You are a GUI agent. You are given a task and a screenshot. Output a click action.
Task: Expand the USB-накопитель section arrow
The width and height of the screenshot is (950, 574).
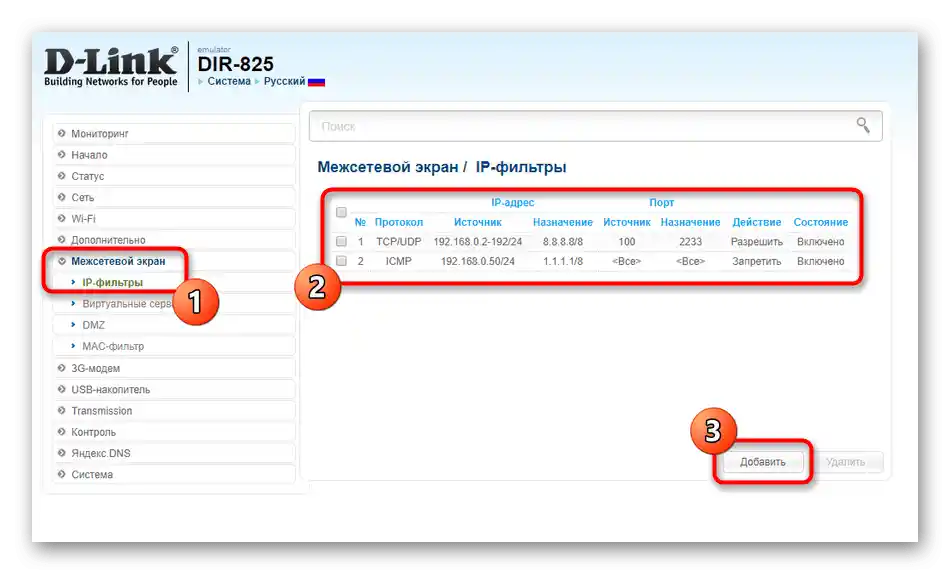61,389
